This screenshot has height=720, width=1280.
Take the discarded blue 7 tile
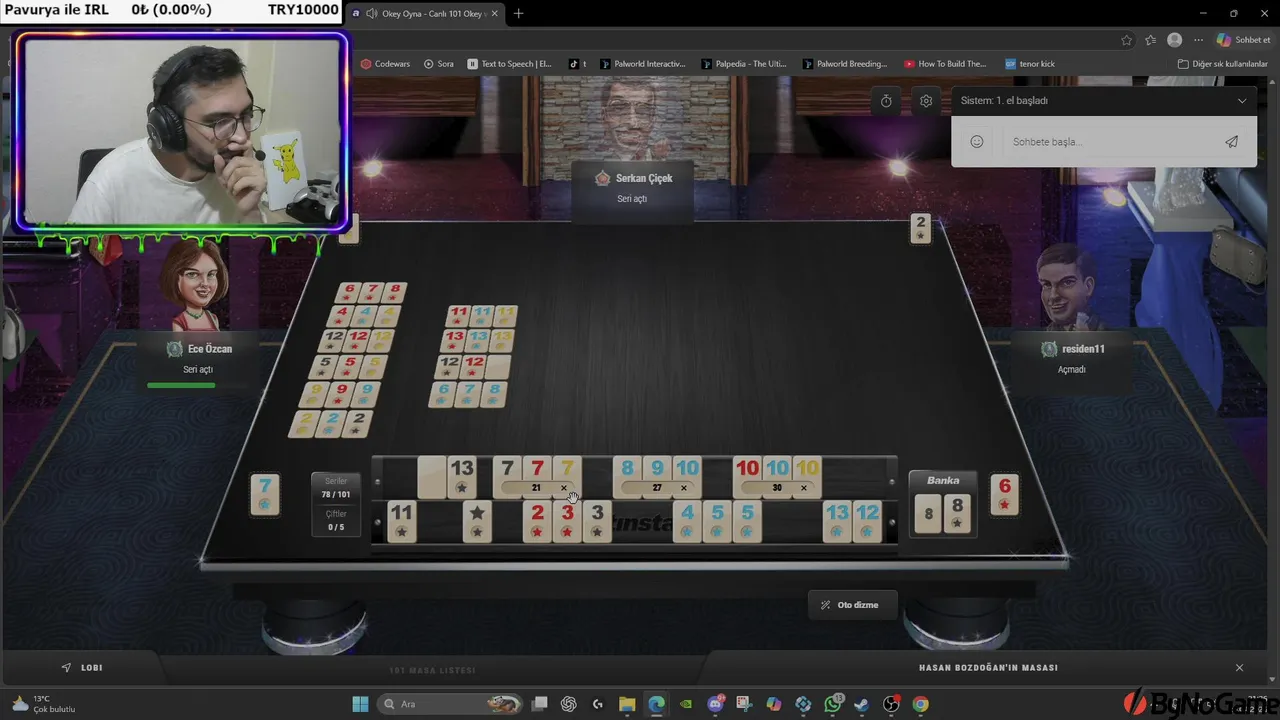pos(265,494)
